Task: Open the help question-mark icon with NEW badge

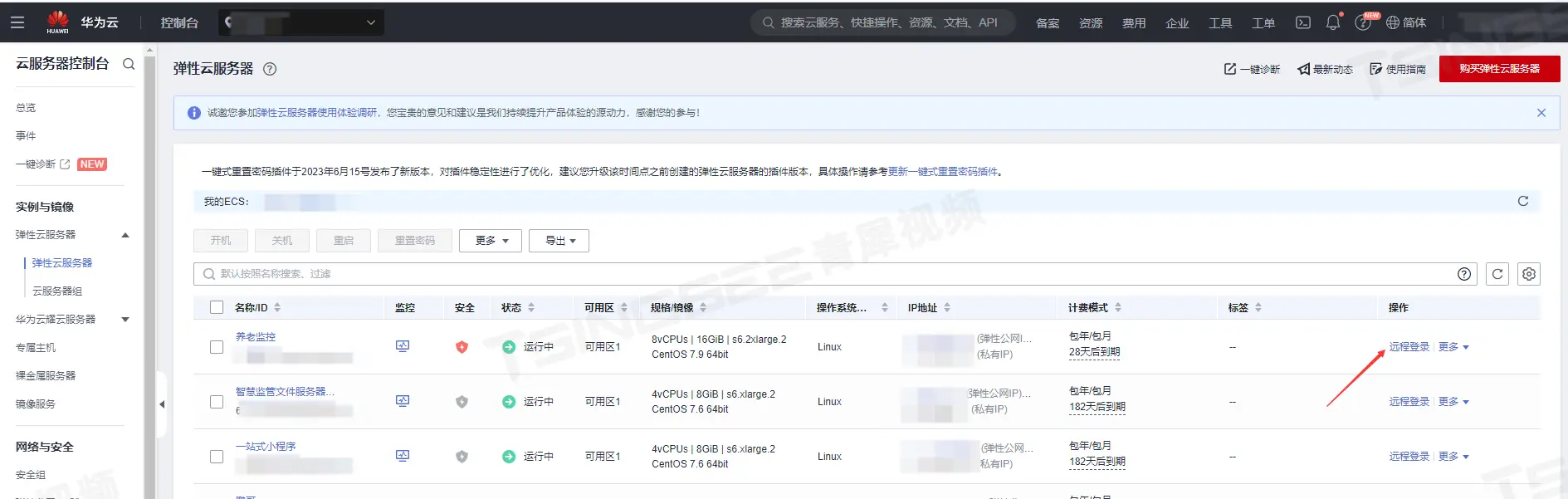Action: (x=1363, y=22)
